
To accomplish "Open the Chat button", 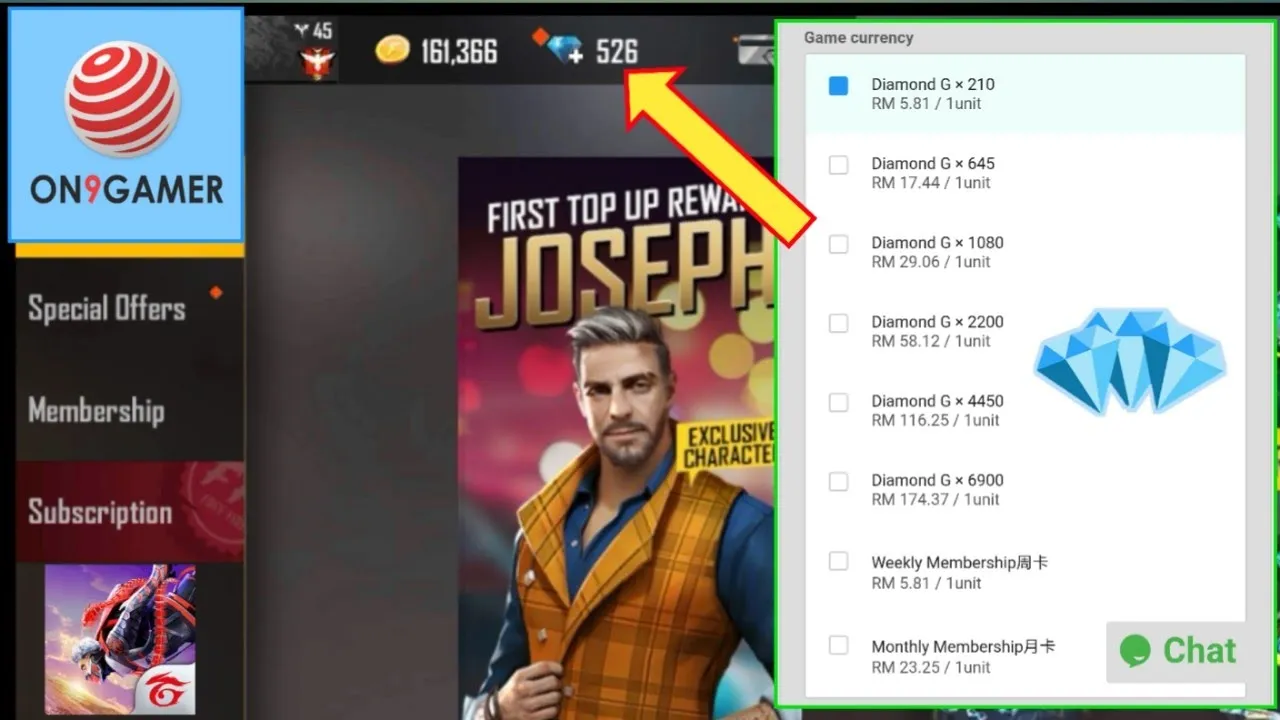I will tap(1177, 651).
